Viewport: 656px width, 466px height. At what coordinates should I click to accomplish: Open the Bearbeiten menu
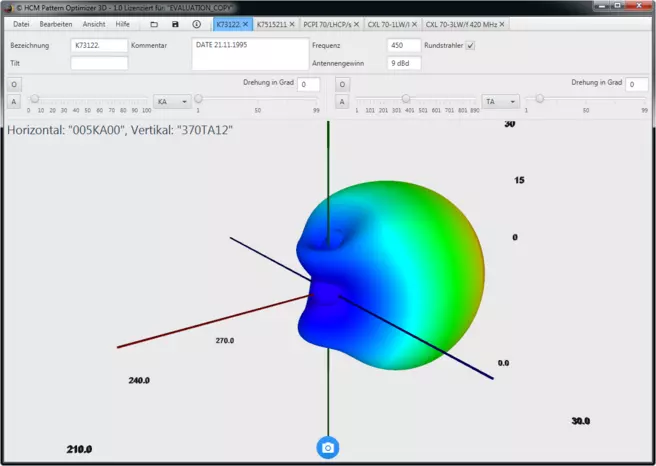click(x=56, y=24)
